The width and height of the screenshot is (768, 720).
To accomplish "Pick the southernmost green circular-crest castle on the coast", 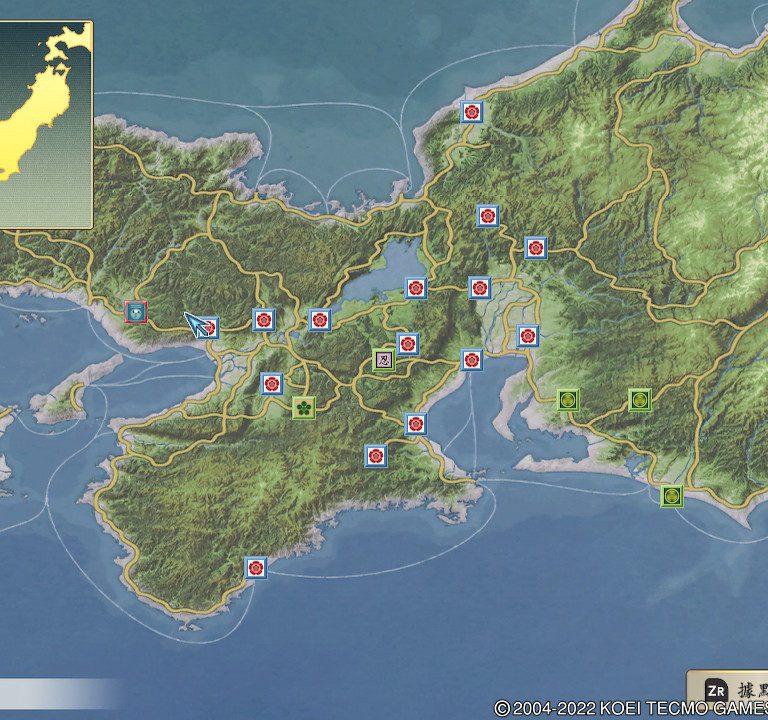I will pos(672,495).
